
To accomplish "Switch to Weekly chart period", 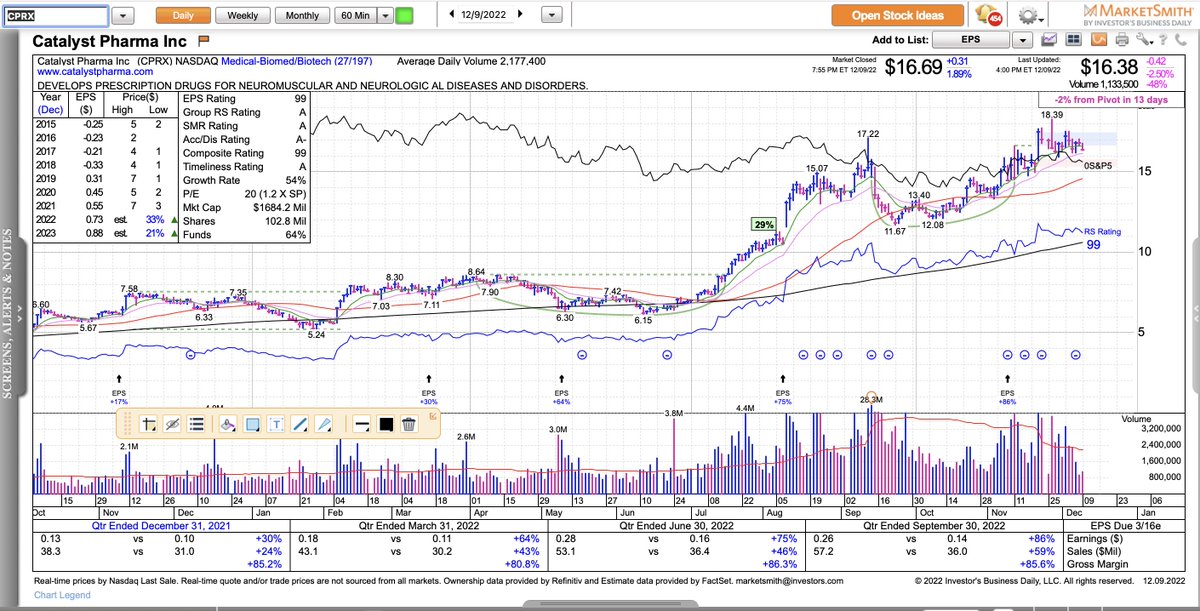I will pyautogui.click(x=242, y=16).
